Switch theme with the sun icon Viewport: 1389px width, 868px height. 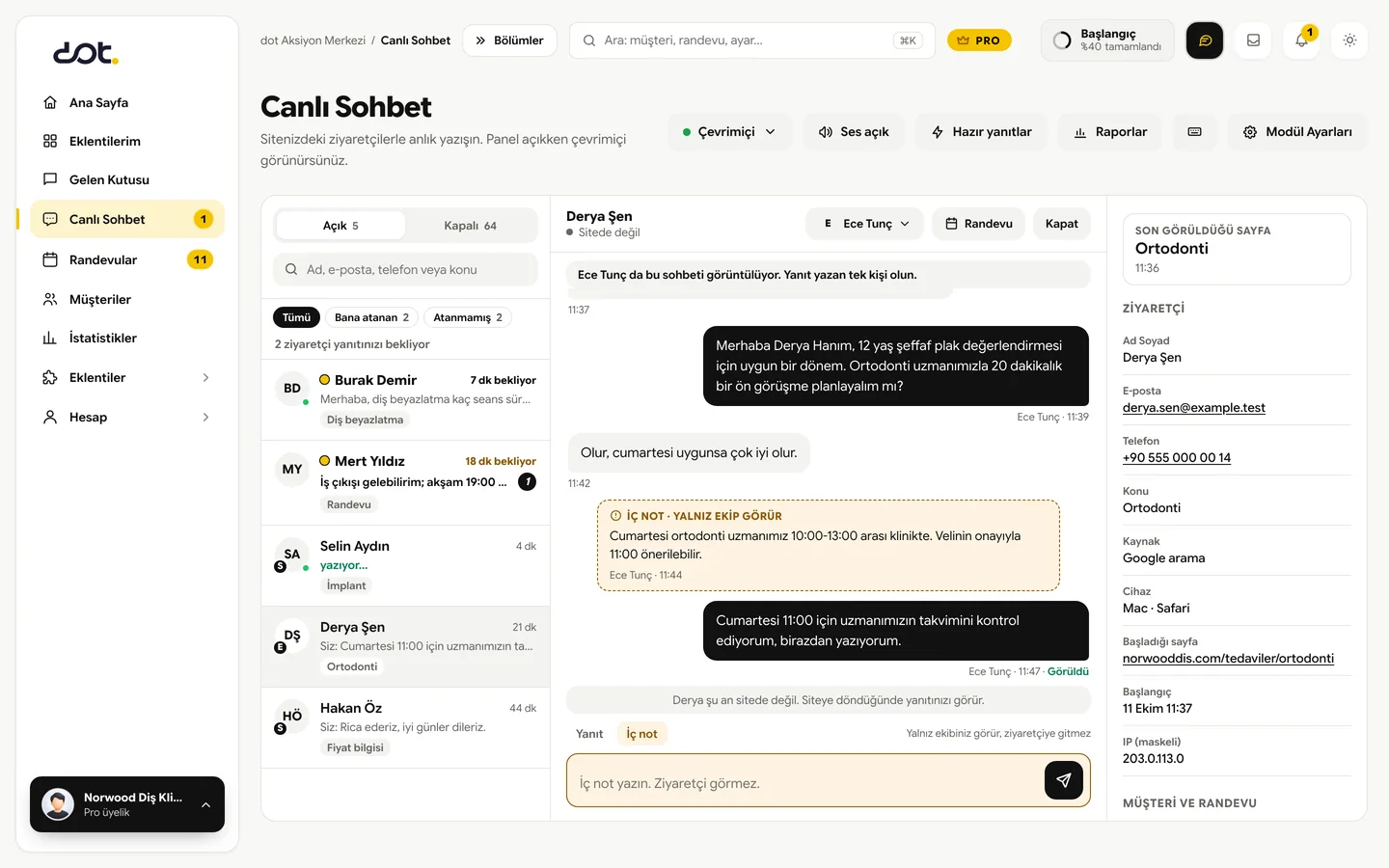1349,41
